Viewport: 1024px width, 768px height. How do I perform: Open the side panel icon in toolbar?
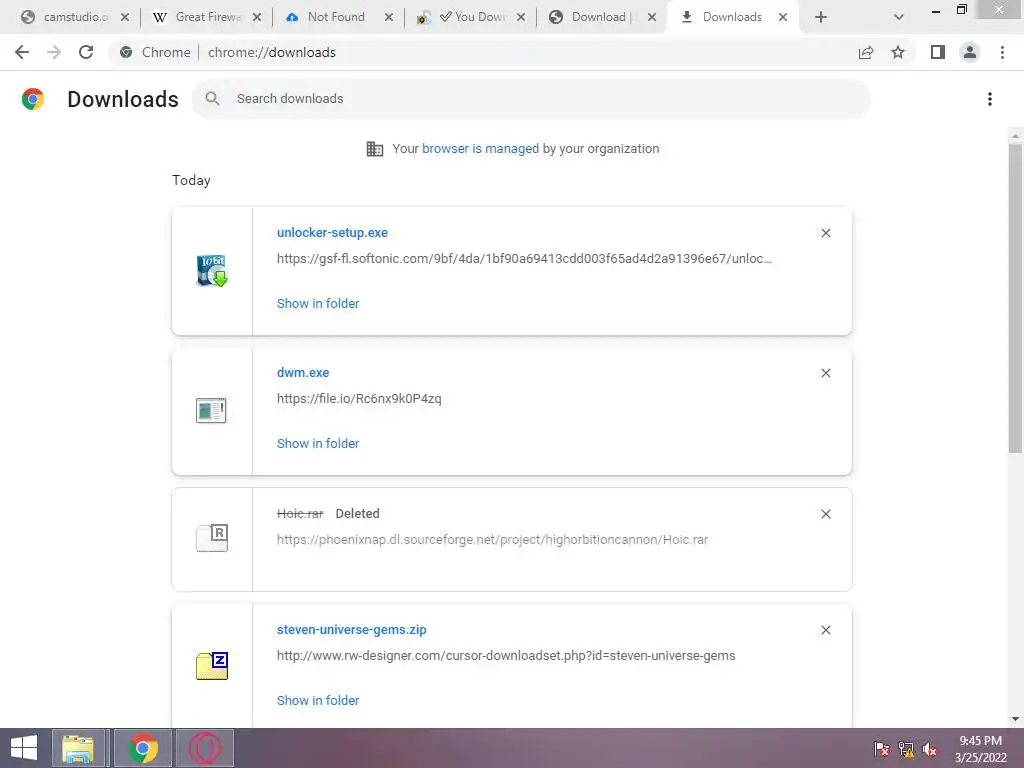(x=938, y=52)
